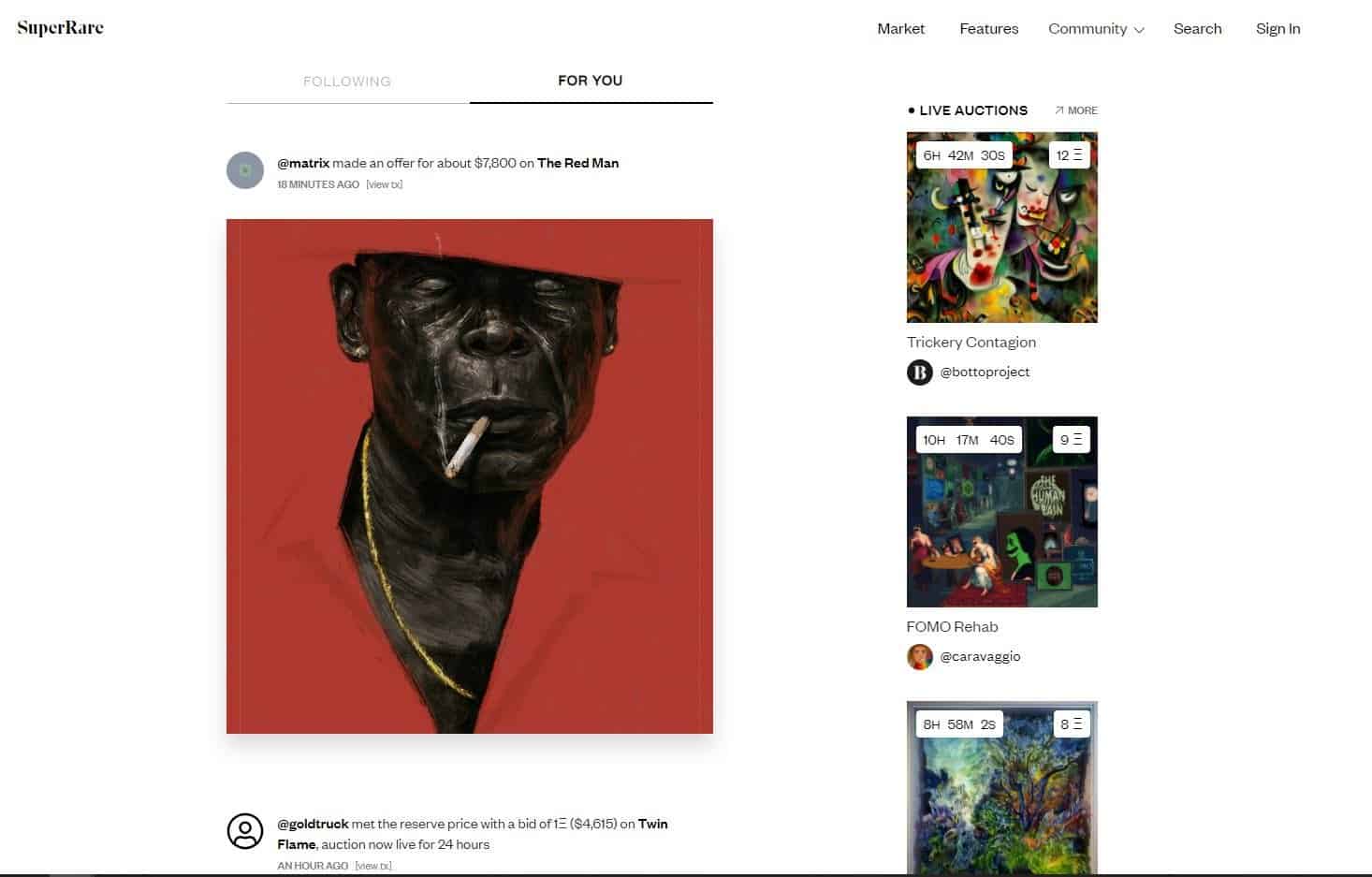Viewport: 1372px width, 877px height.
Task: Go to Features in navigation
Action: [x=988, y=29]
